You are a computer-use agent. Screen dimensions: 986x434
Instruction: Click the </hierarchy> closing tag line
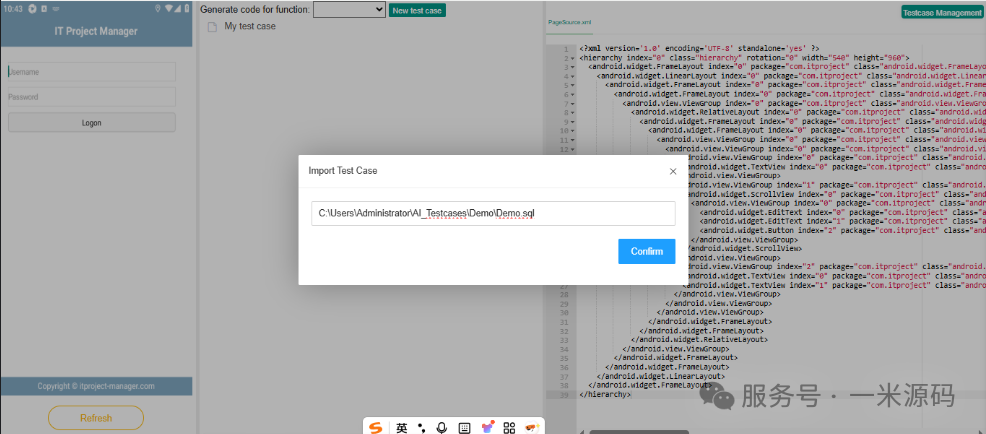pyautogui.click(x=605, y=394)
